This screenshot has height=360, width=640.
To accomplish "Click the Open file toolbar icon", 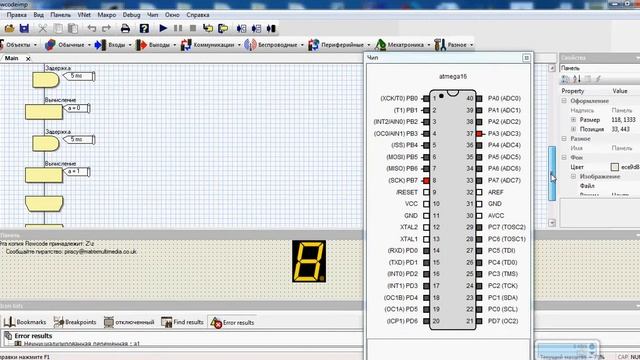I will pyautogui.click(x=9, y=28).
